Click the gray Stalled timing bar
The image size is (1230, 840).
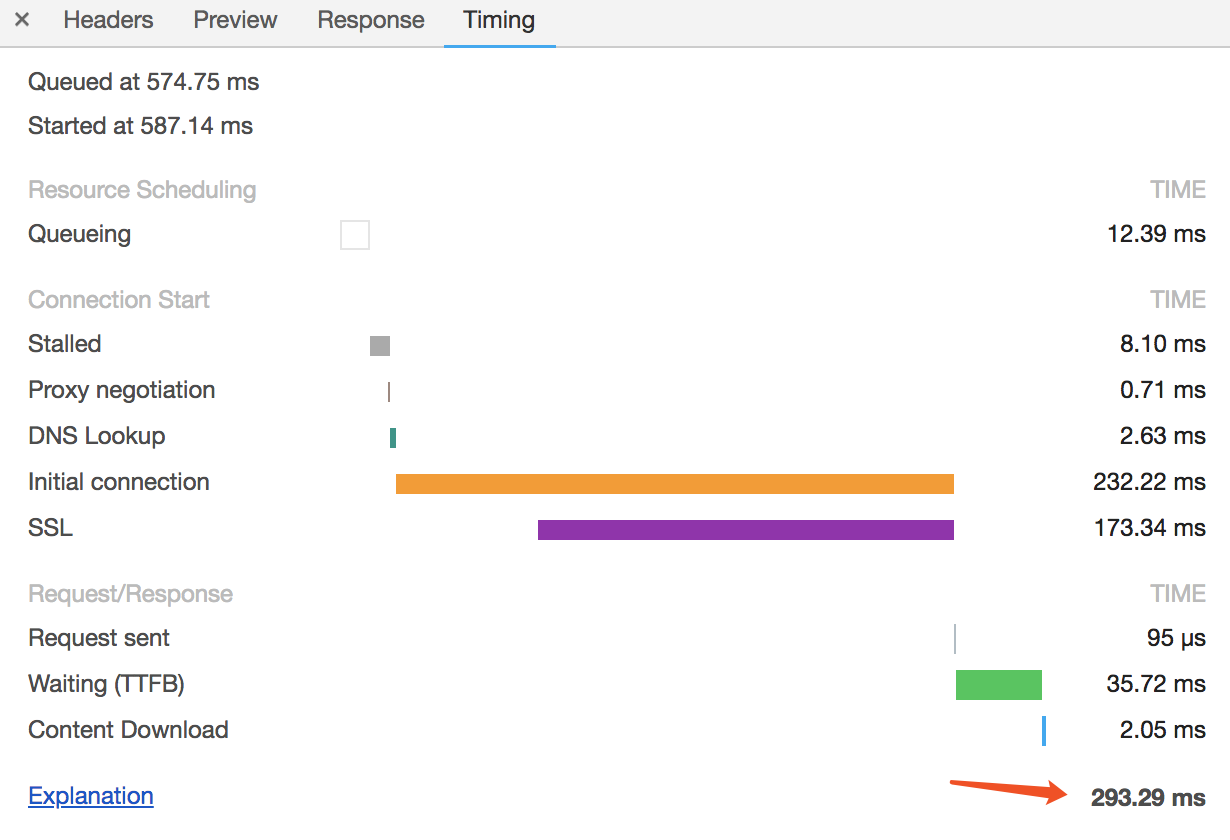(x=380, y=346)
